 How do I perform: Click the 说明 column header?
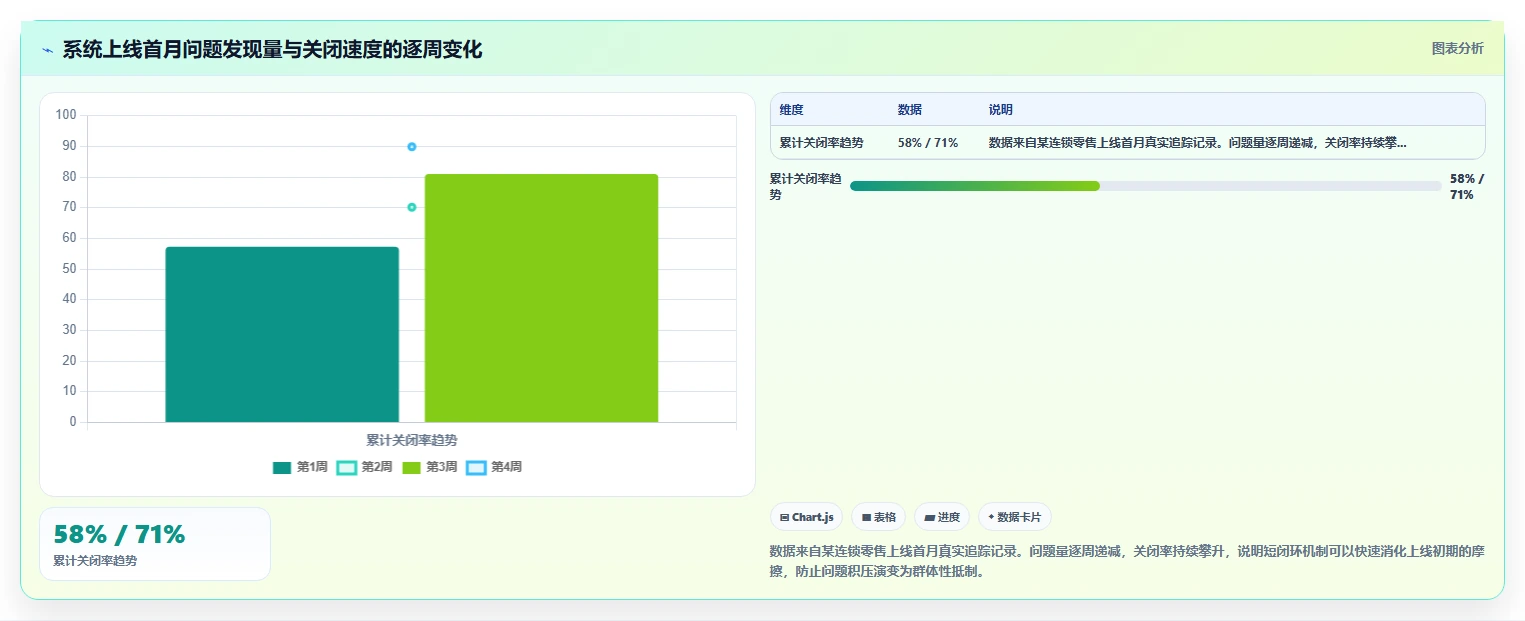(1001, 110)
